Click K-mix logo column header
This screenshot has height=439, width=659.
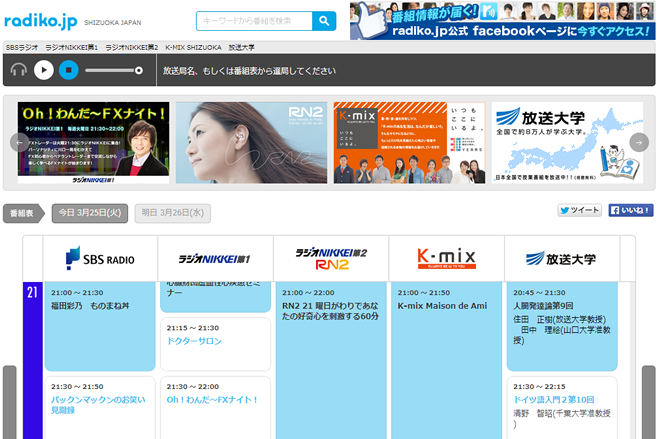[447, 259]
